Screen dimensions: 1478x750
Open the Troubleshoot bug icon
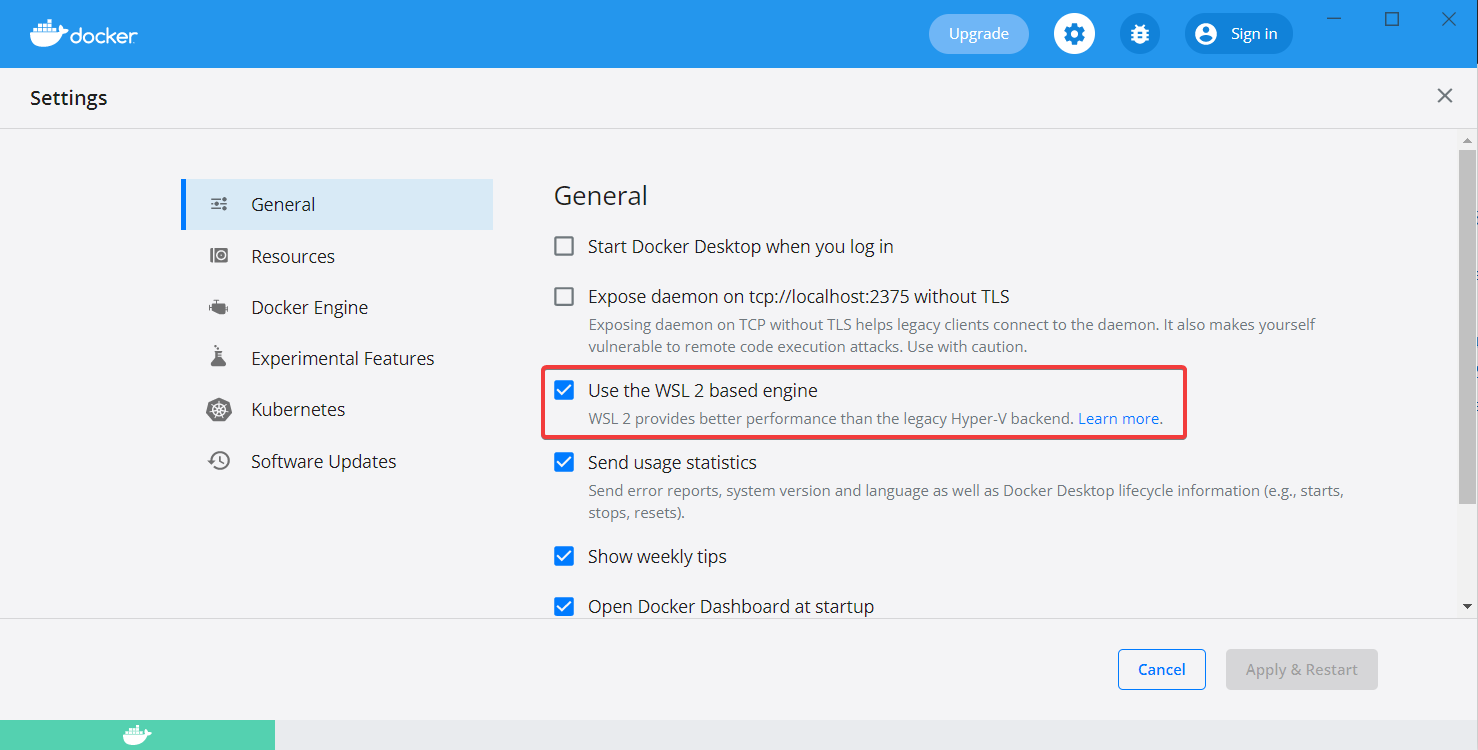click(1139, 33)
